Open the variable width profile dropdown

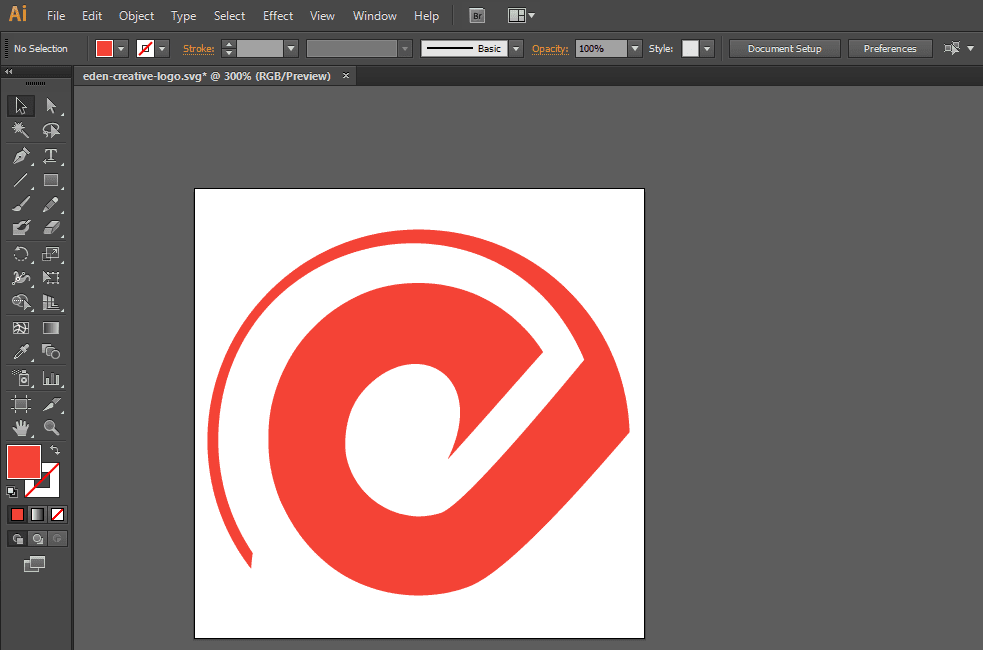pos(405,48)
